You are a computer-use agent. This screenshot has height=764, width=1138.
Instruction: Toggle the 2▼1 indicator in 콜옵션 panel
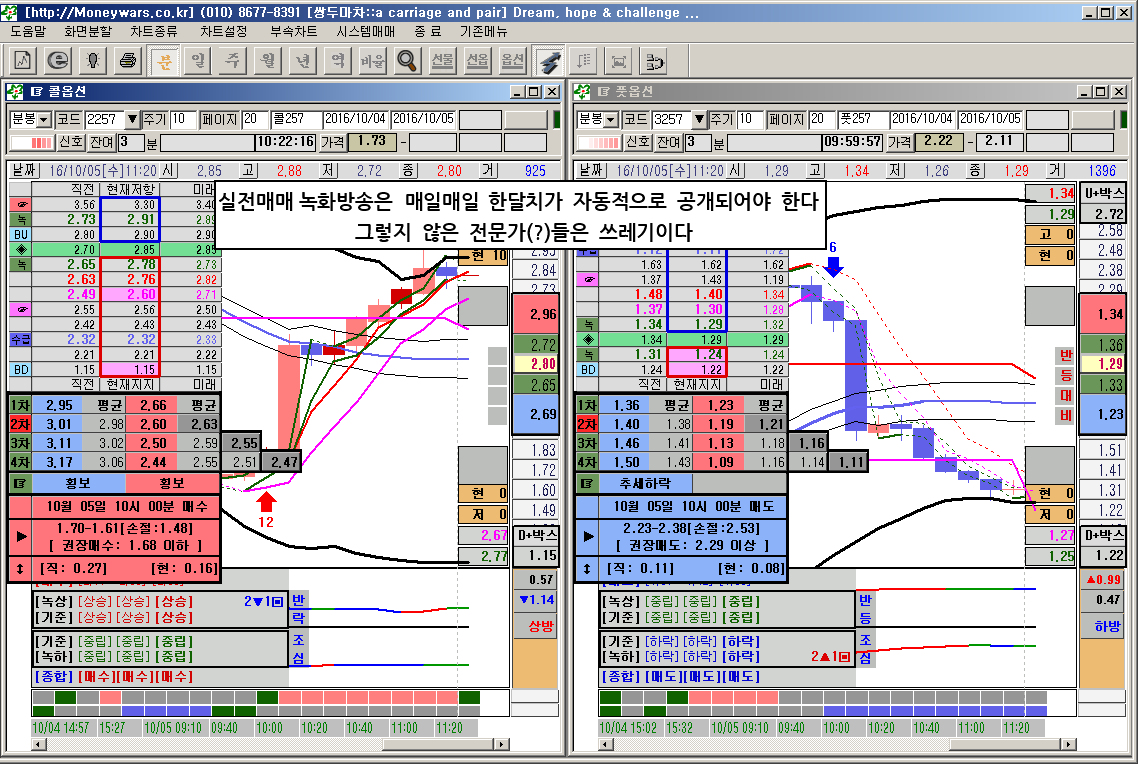263,601
